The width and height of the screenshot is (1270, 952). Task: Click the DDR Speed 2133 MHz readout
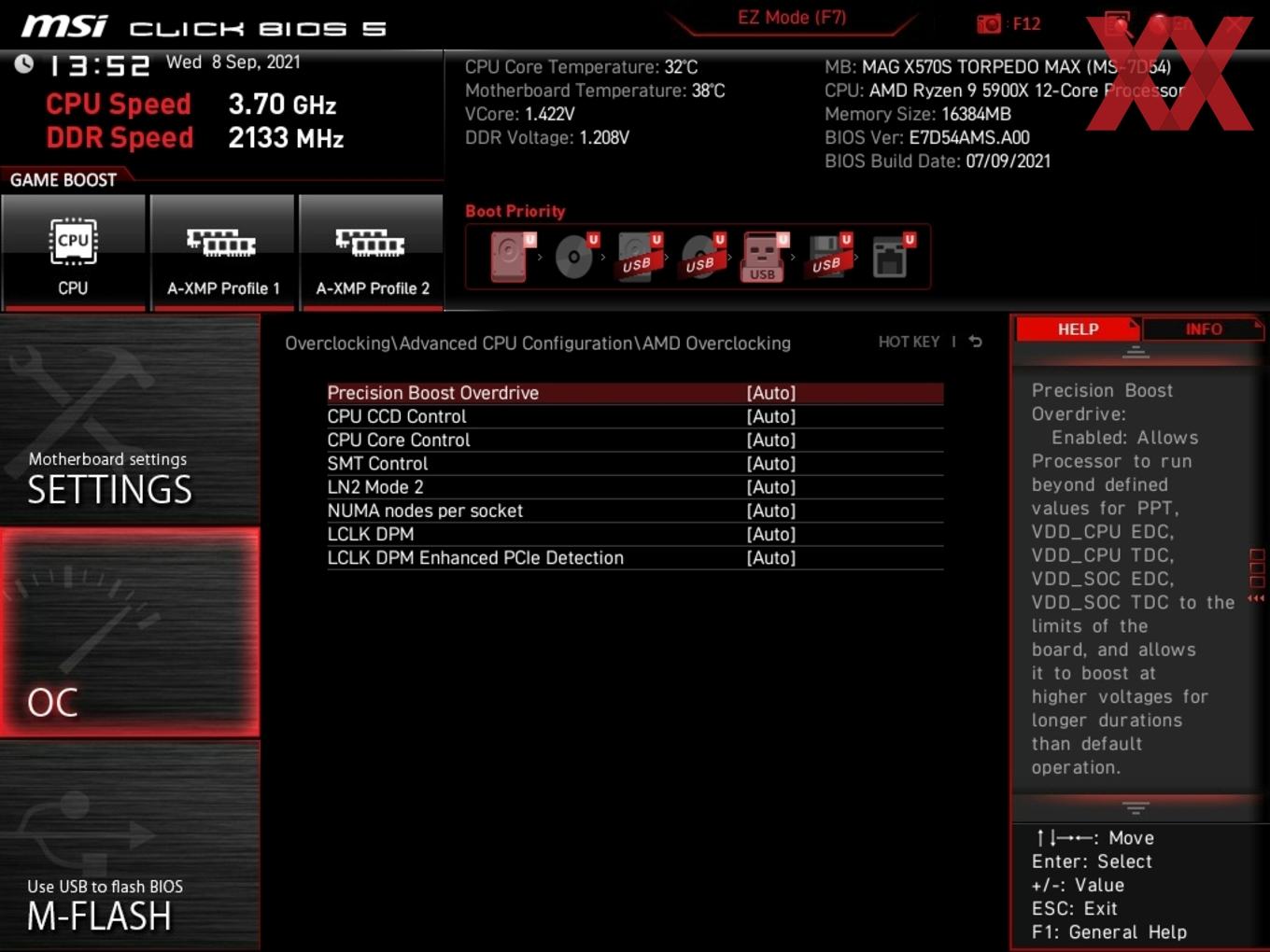[x=195, y=138]
